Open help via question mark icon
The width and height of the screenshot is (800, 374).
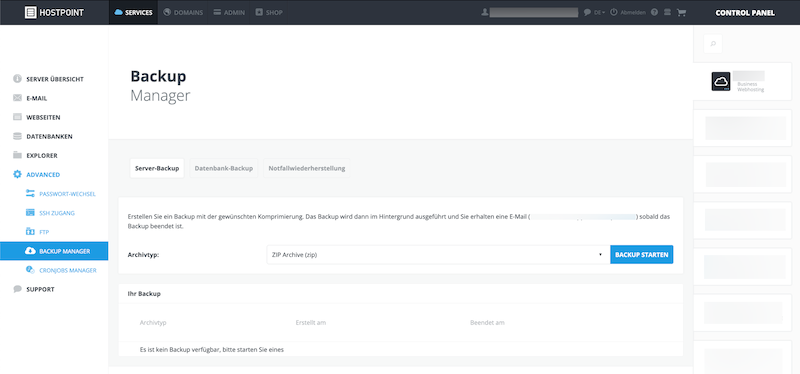point(655,12)
